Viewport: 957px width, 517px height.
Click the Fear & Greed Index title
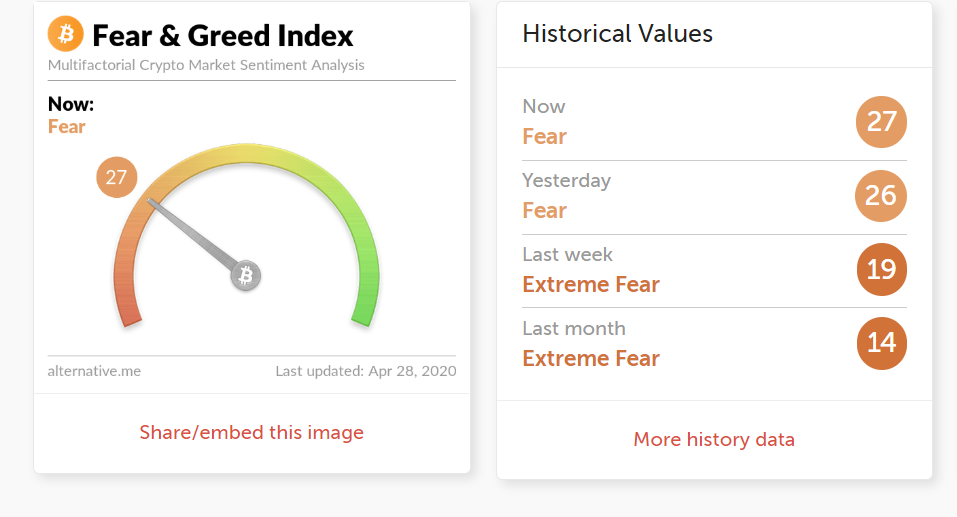pos(222,36)
